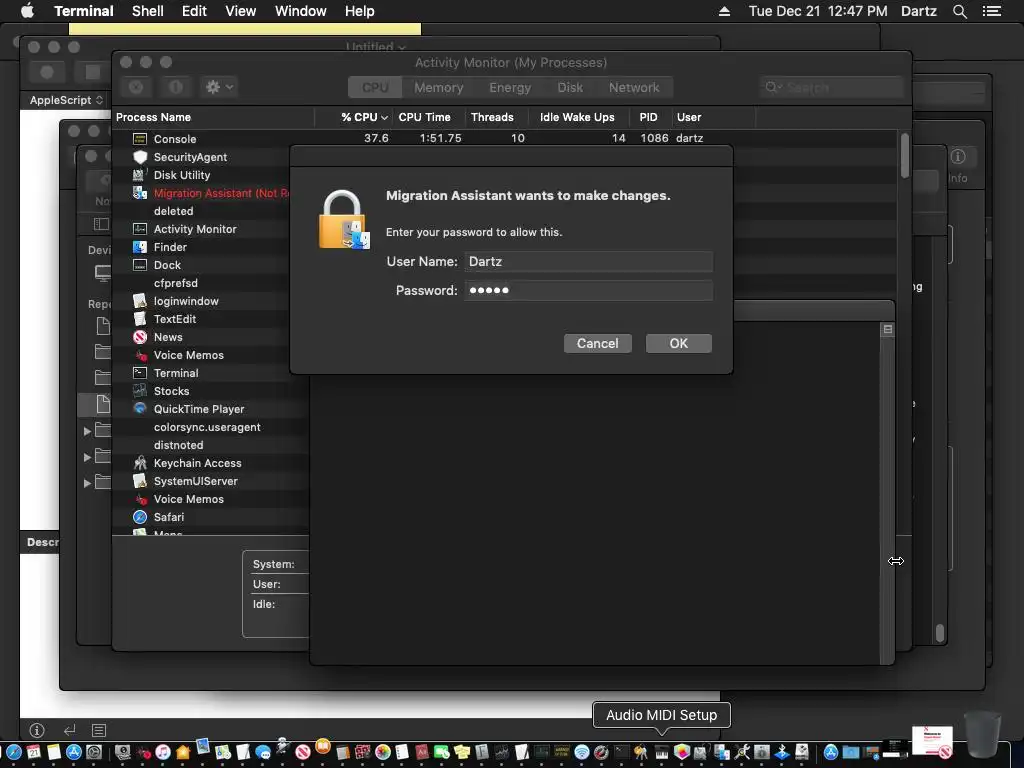Click the Activity Monitor search field

[x=831, y=87]
